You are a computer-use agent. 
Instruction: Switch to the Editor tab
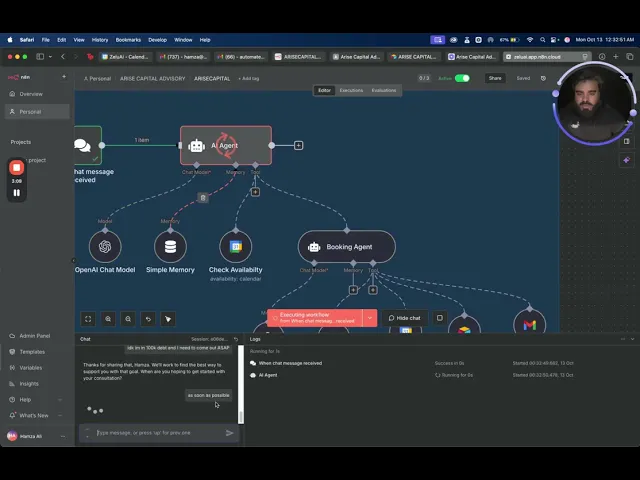(x=324, y=90)
